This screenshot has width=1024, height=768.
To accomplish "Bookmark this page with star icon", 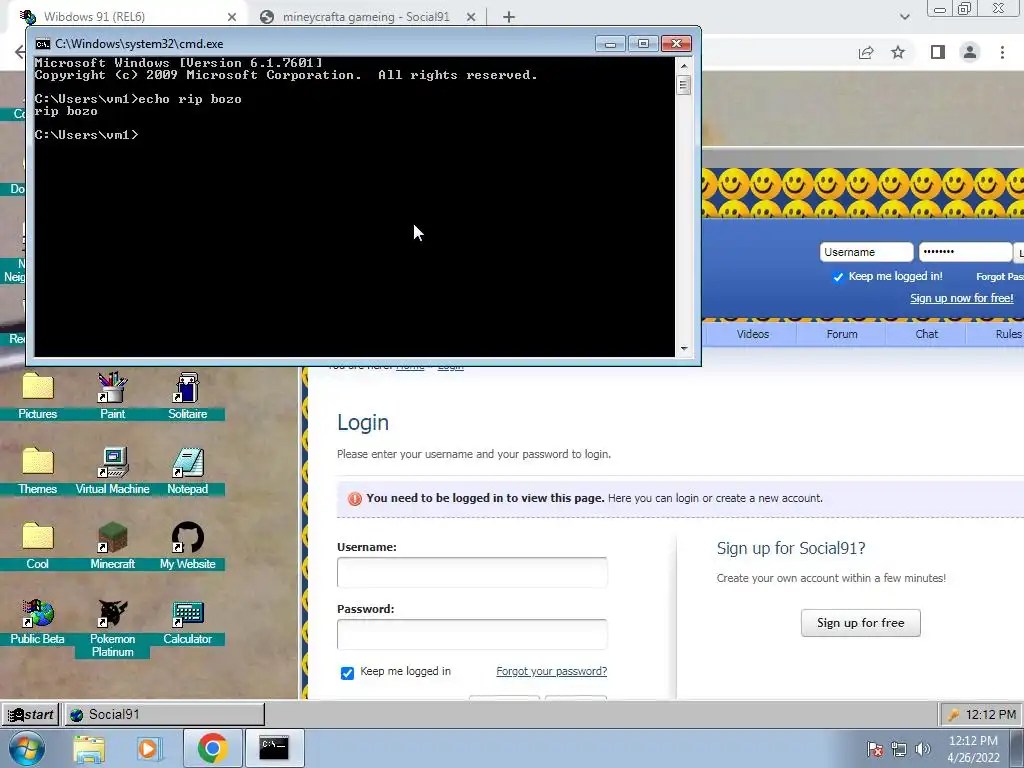I will (898, 52).
